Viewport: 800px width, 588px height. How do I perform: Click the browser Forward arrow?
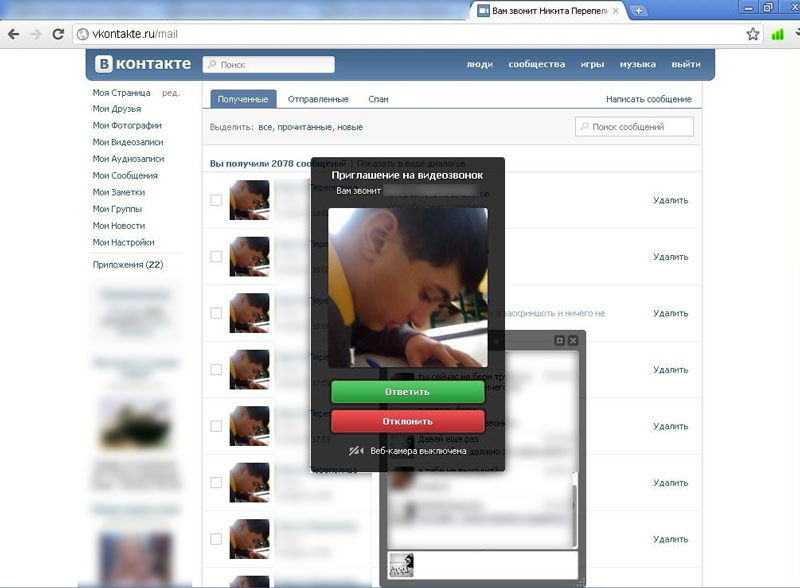coord(36,34)
